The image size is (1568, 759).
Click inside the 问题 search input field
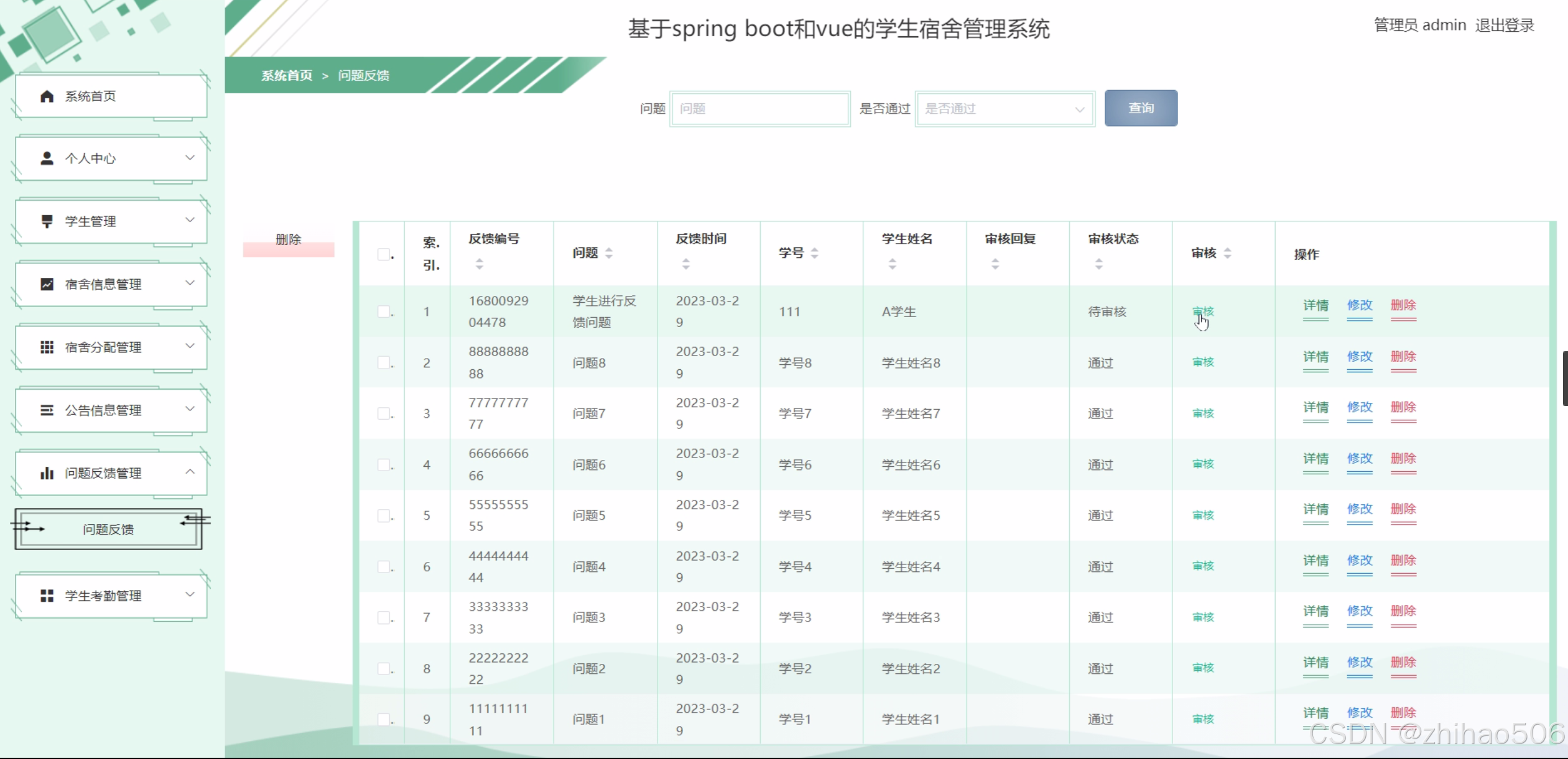click(759, 108)
